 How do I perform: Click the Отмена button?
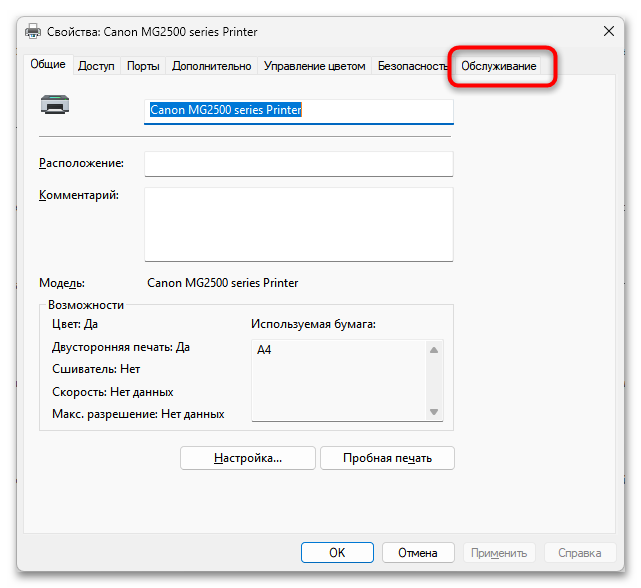tap(418, 553)
